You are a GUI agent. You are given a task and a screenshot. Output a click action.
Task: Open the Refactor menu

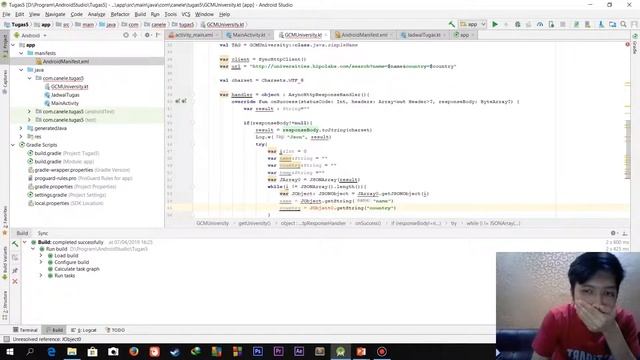pyautogui.click(x=120, y=14)
